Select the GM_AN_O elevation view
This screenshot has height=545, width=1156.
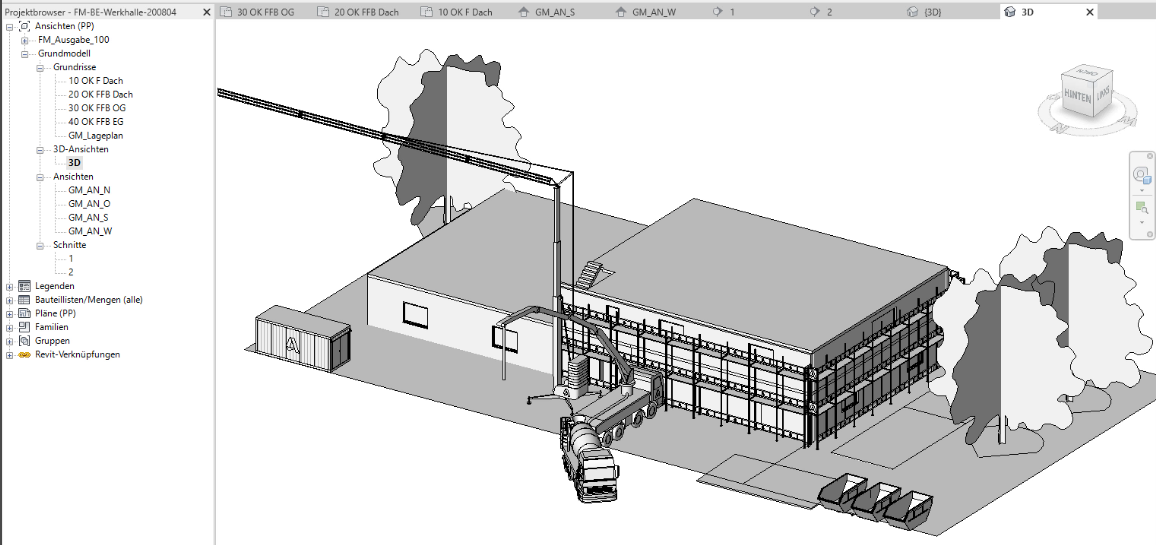pyautogui.click(x=89, y=203)
